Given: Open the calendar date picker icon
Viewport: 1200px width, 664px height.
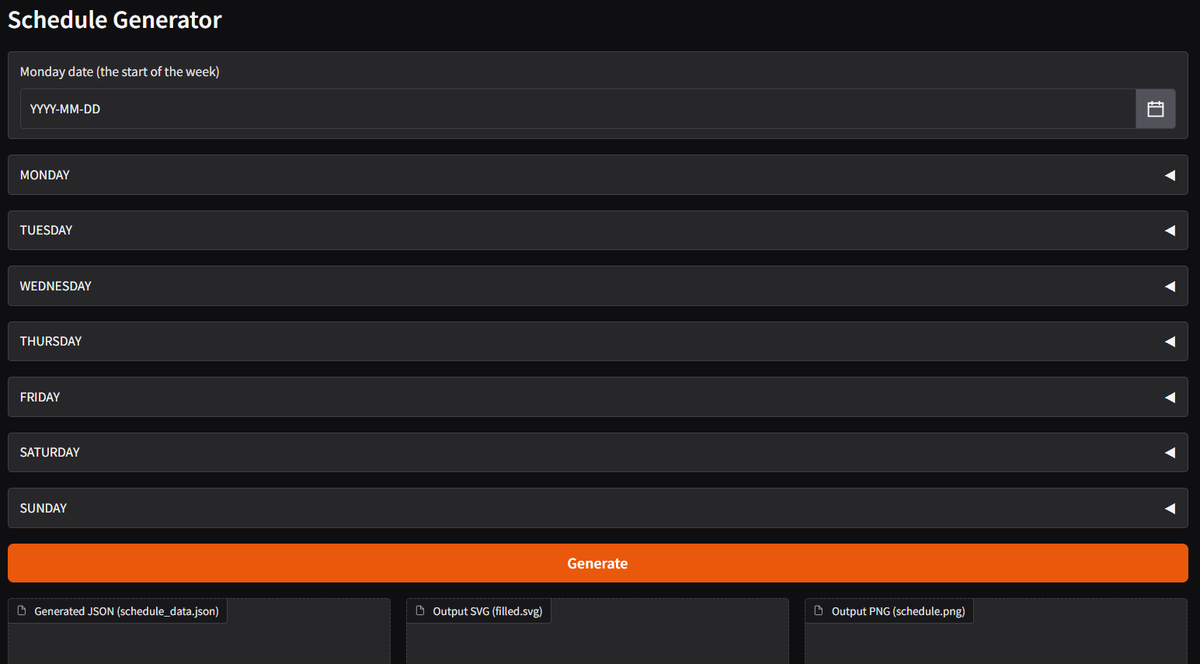Looking at the screenshot, I should tap(1155, 109).
